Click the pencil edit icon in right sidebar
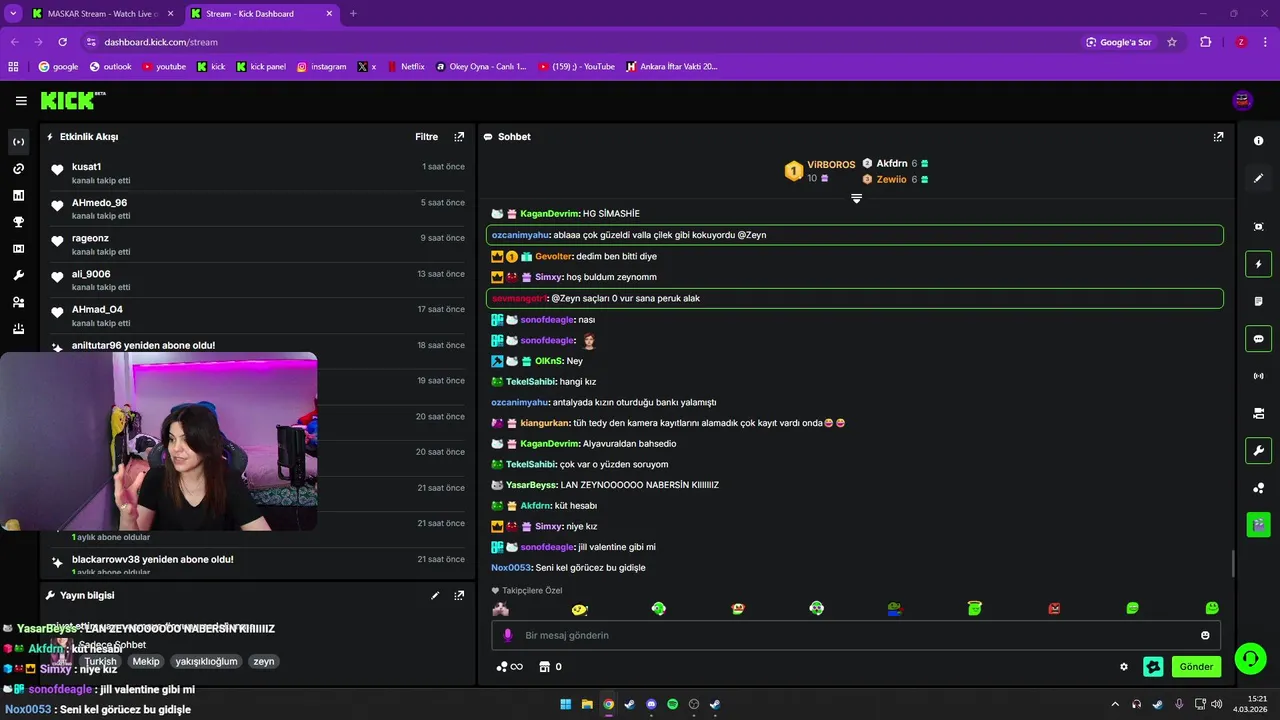This screenshot has width=1280, height=720. (x=1258, y=178)
